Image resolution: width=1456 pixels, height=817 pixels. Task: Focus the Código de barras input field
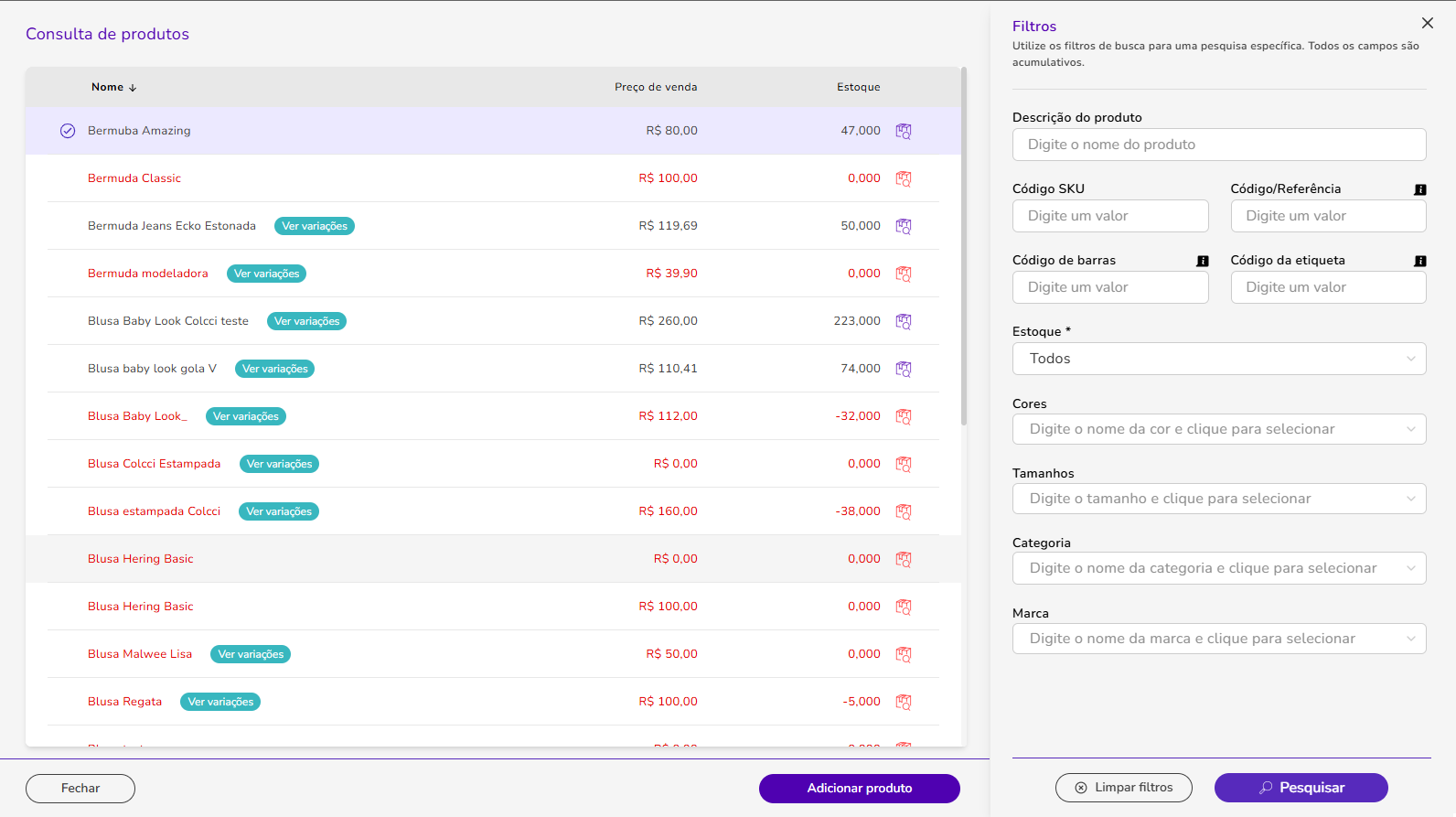point(1110,287)
